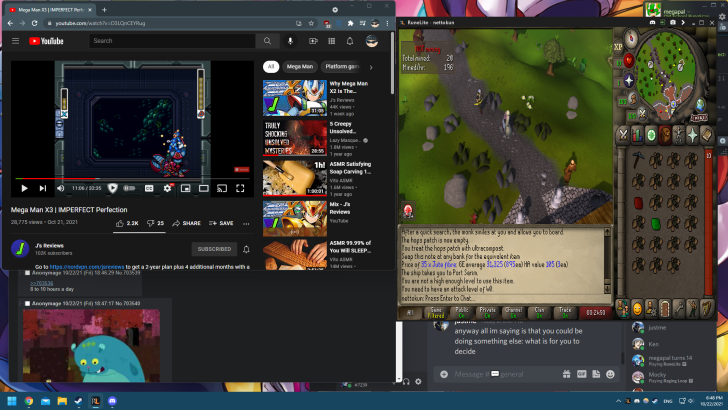Open Chrome extensions puzzle icon

351,23
